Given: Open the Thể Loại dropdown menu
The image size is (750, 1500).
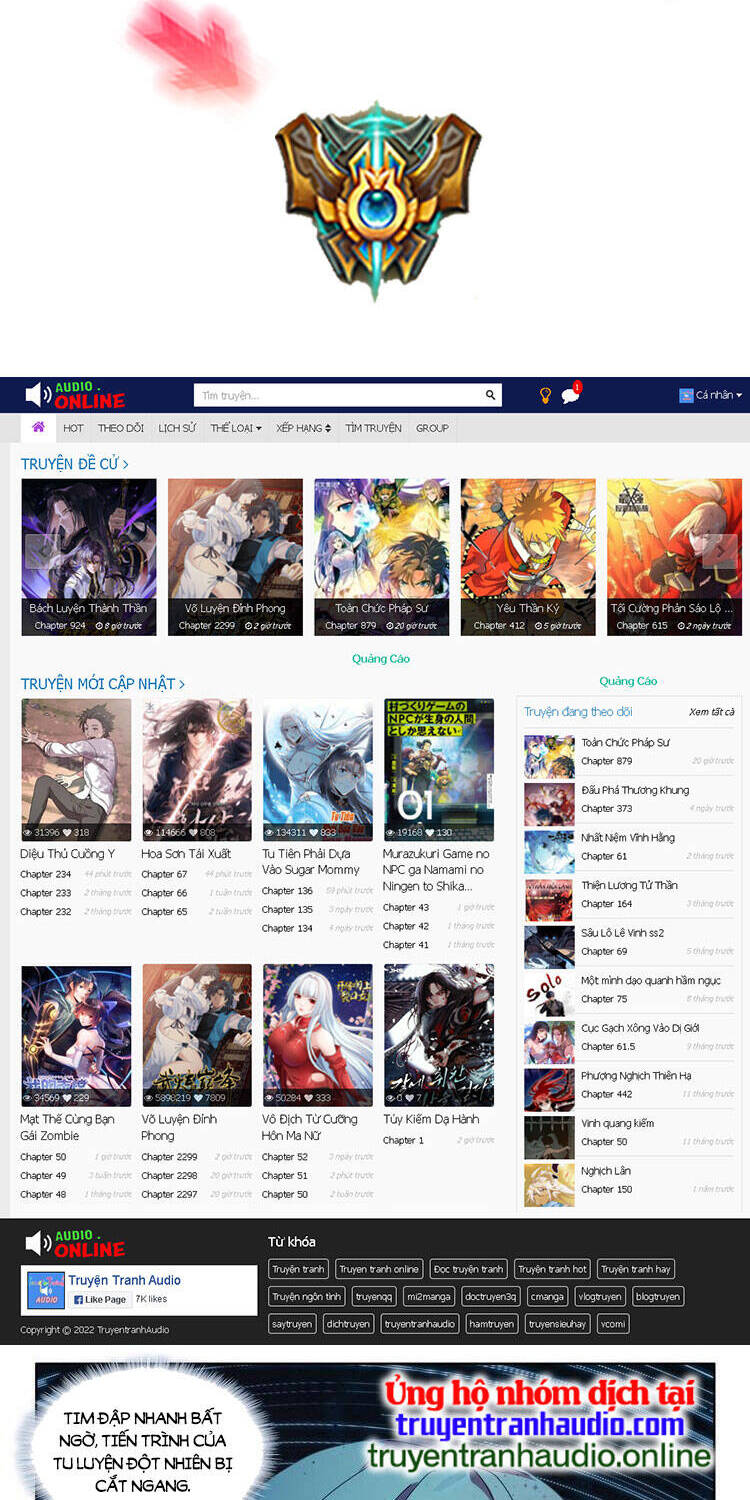Looking at the screenshot, I should point(235,428).
